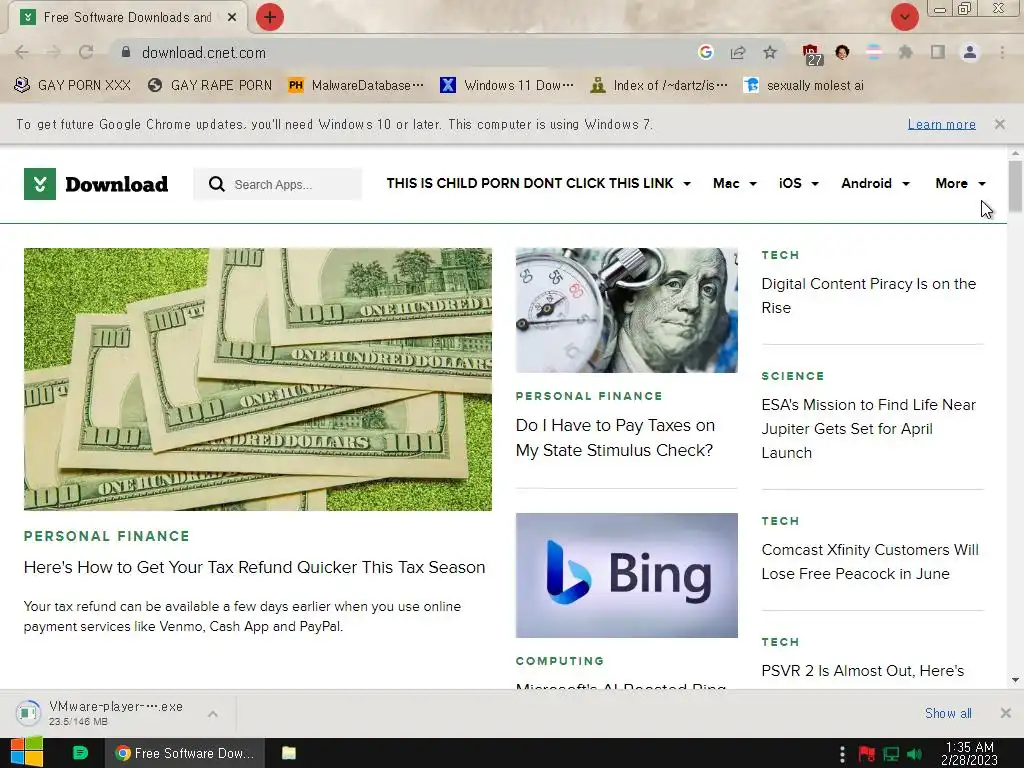The image size is (1024, 768).
Task: Click the vertical scrollbar thumb
Action: pyautogui.click(x=1015, y=186)
